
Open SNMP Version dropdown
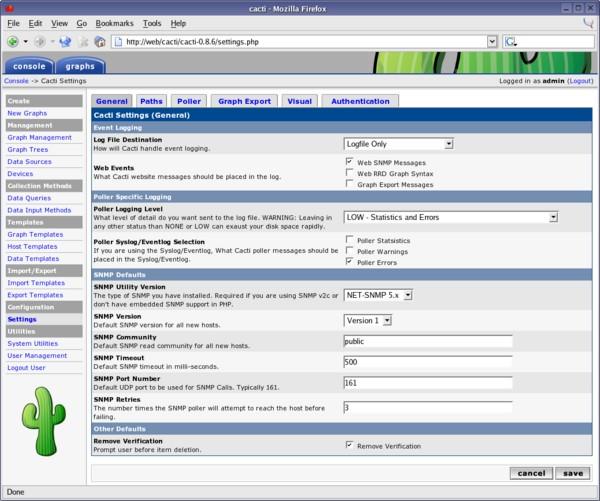pyautogui.click(x=368, y=320)
